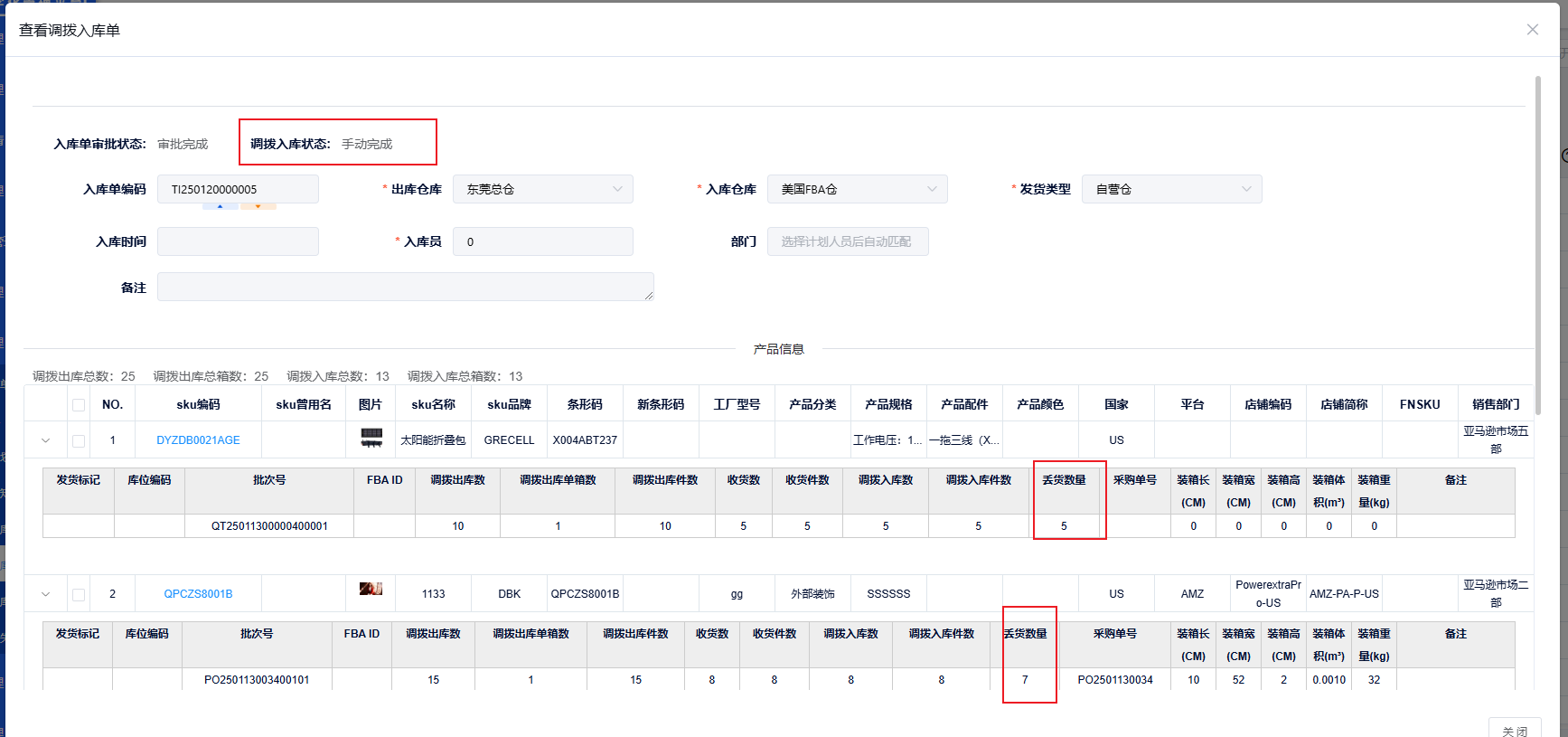The width and height of the screenshot is (1568, 737).
Task: Toggle the select-all checkbox in table header
Action: click(79, 405)
